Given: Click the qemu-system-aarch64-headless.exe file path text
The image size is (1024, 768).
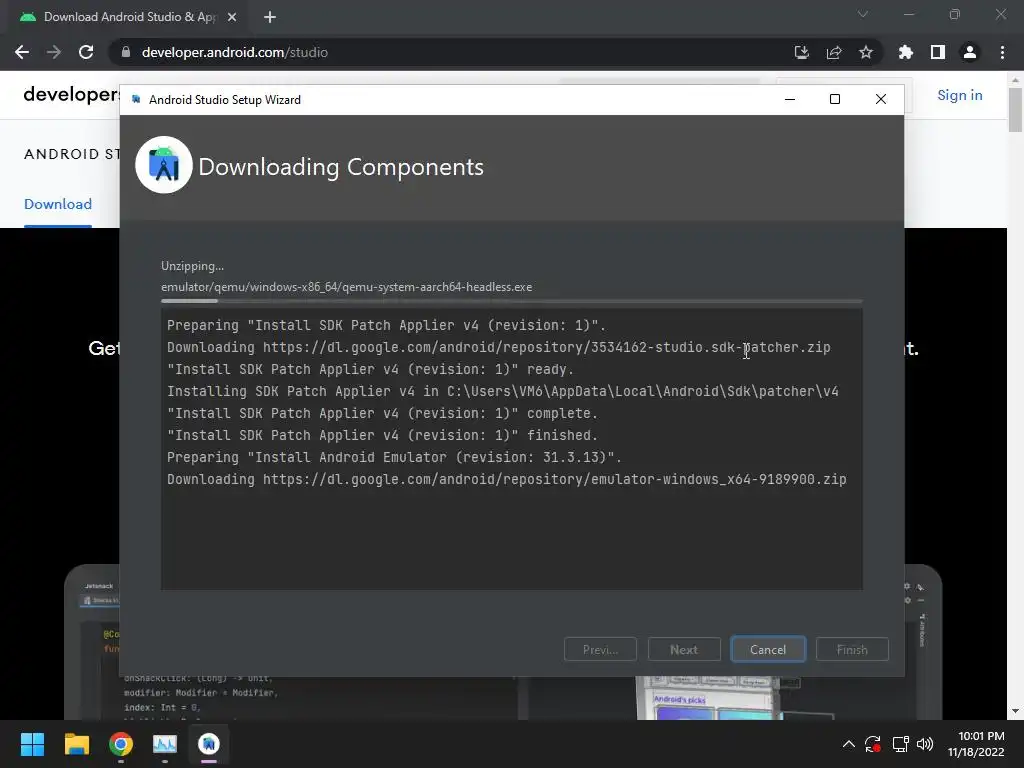Looking at the screenshot, I should [346, 287].
